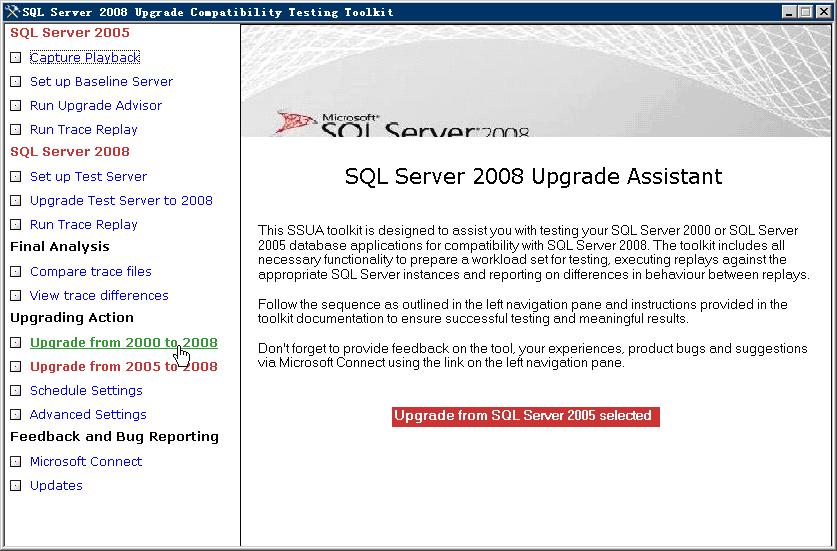
Task: Click the SQL Server 2005 section heading
Action: [x=70, y=33]
